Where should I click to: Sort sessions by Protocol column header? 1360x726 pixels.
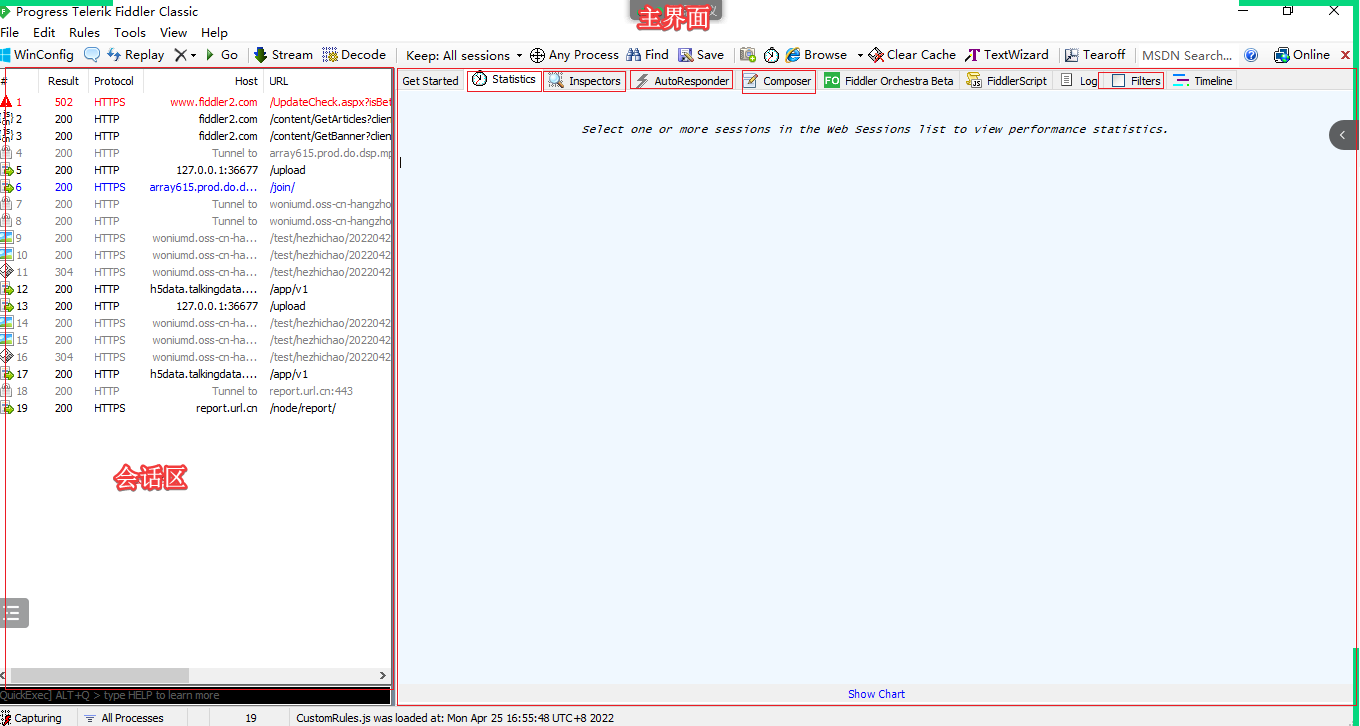click(x=114, y=81)
